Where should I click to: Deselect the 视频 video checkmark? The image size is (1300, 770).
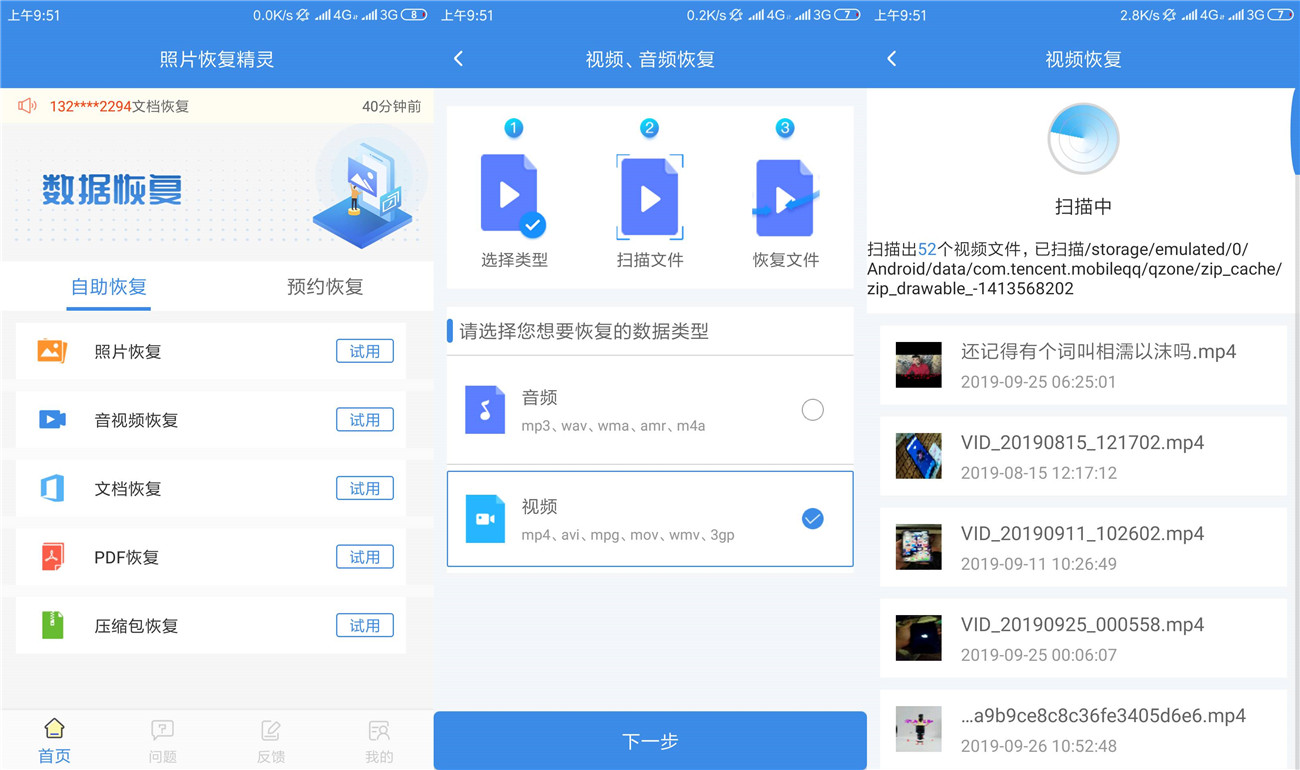coord(812,519)
